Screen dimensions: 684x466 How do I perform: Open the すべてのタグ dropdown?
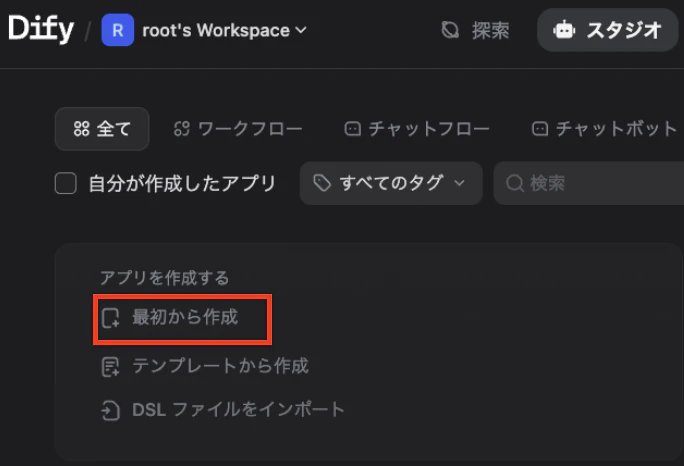pos(391,183)
